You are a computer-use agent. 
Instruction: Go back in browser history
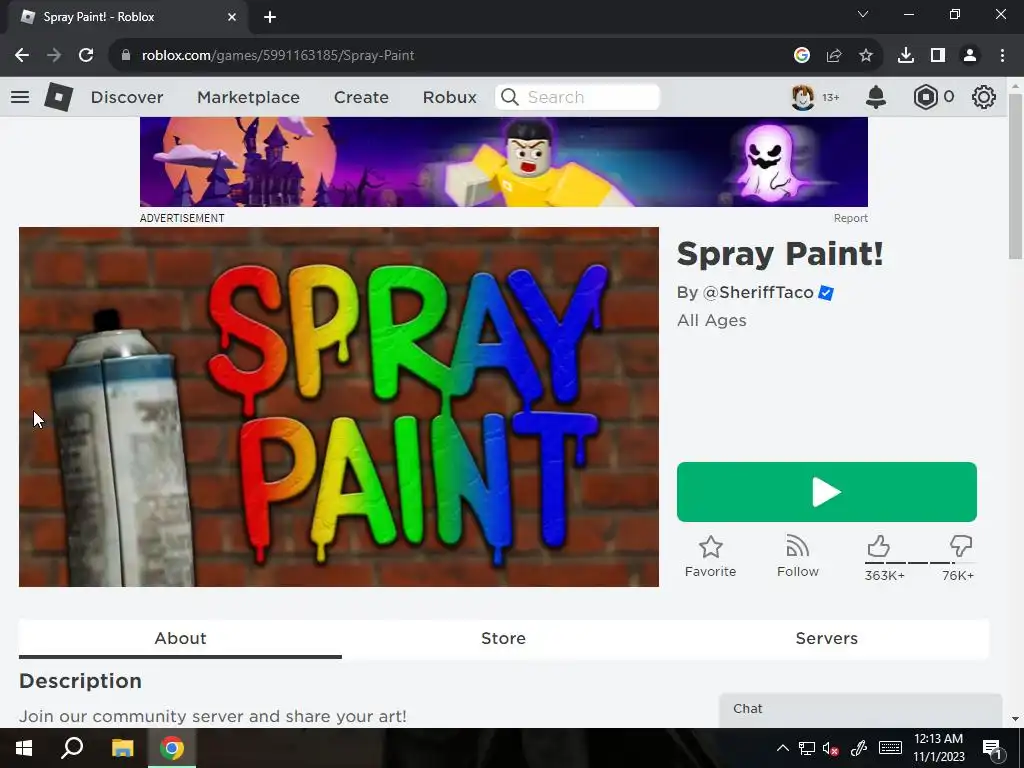pyautogui.click(x=22, y=56)
